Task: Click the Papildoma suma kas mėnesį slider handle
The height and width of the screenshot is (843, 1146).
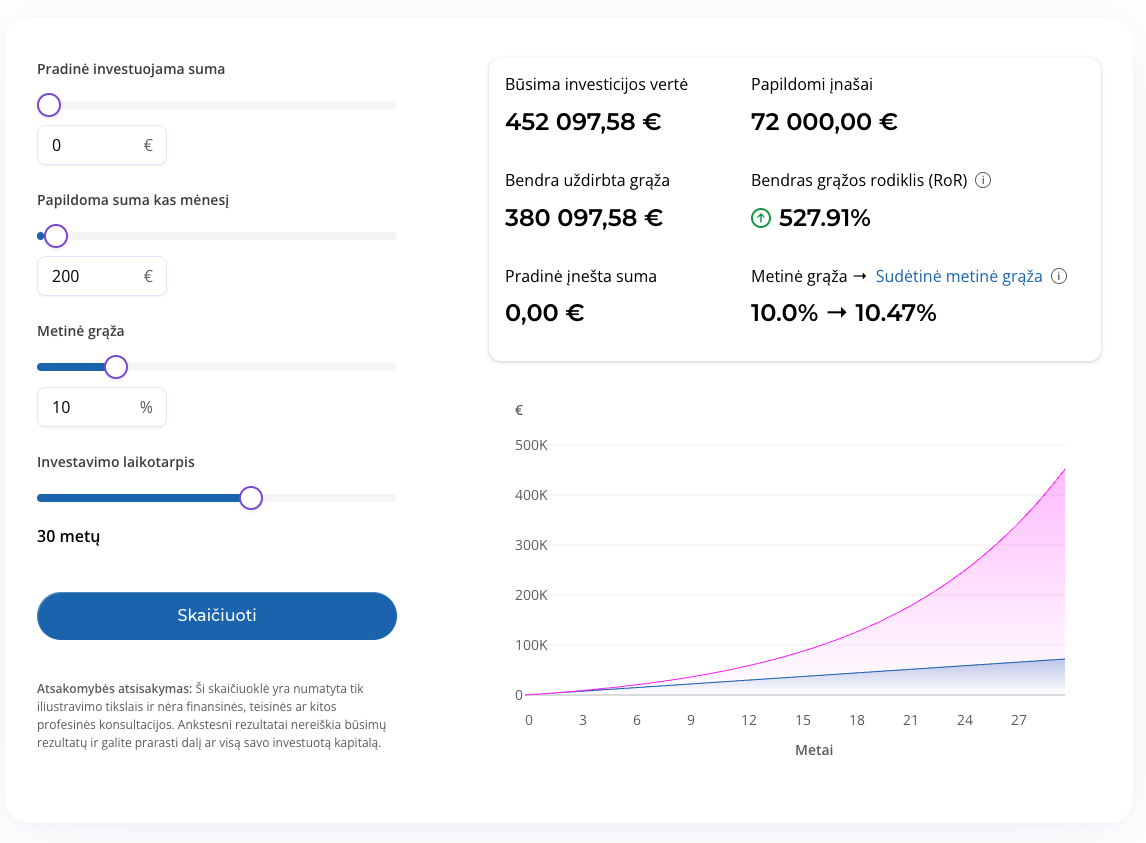Action: [x=56, y=236]
